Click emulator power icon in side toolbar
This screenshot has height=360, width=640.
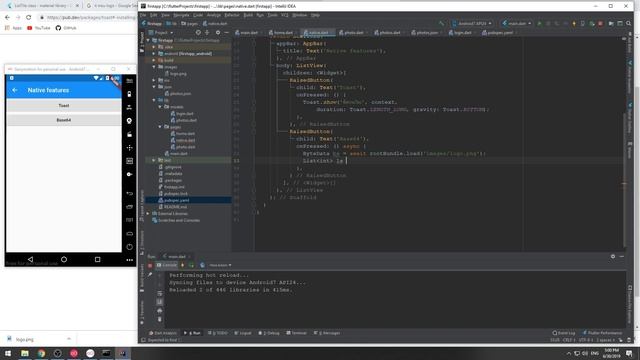coord(129,247)
